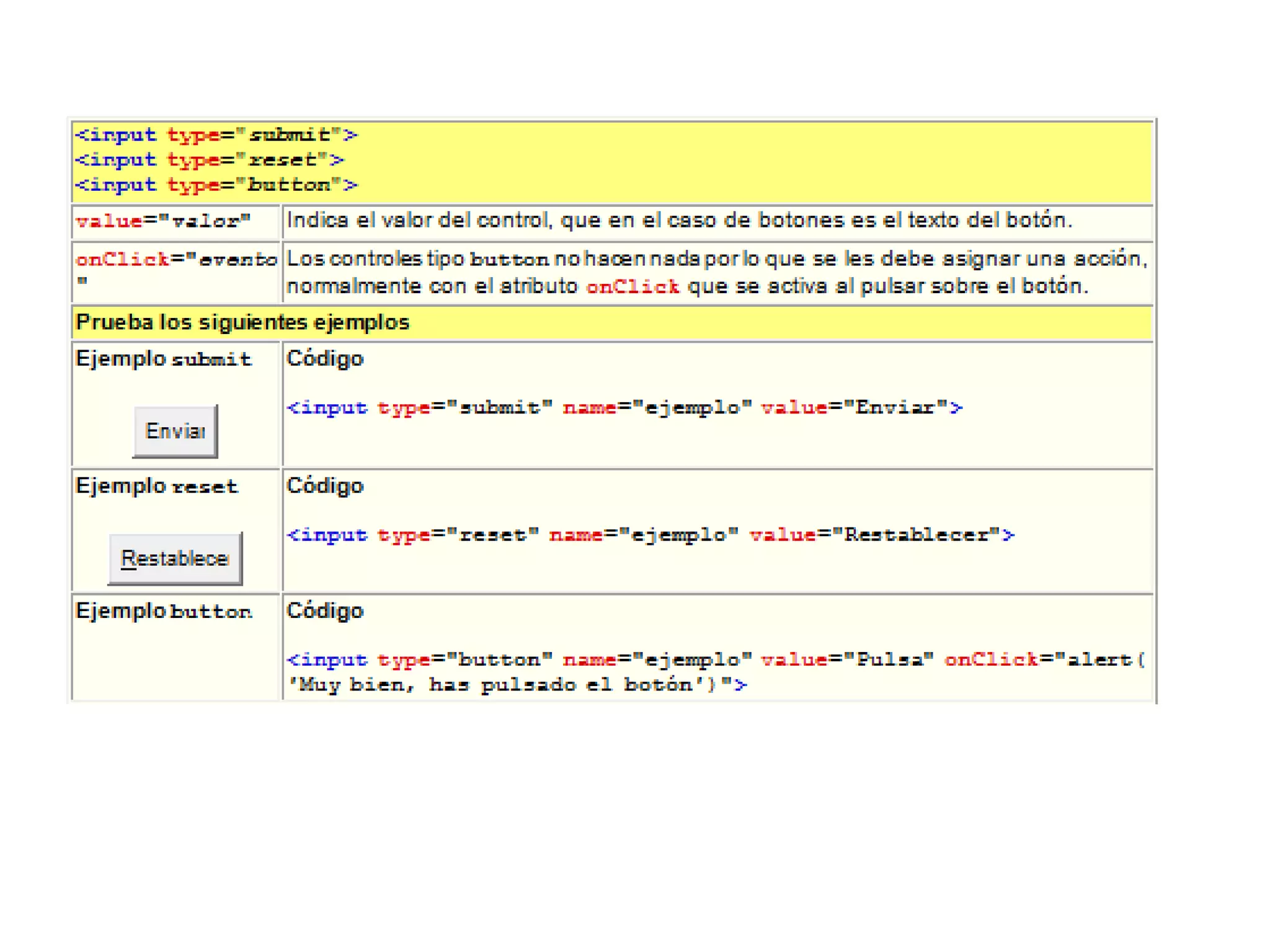The width and height of the screenshot is (1270, 952).
Task: Click the red onClick word in description
Action: point(633,287)
